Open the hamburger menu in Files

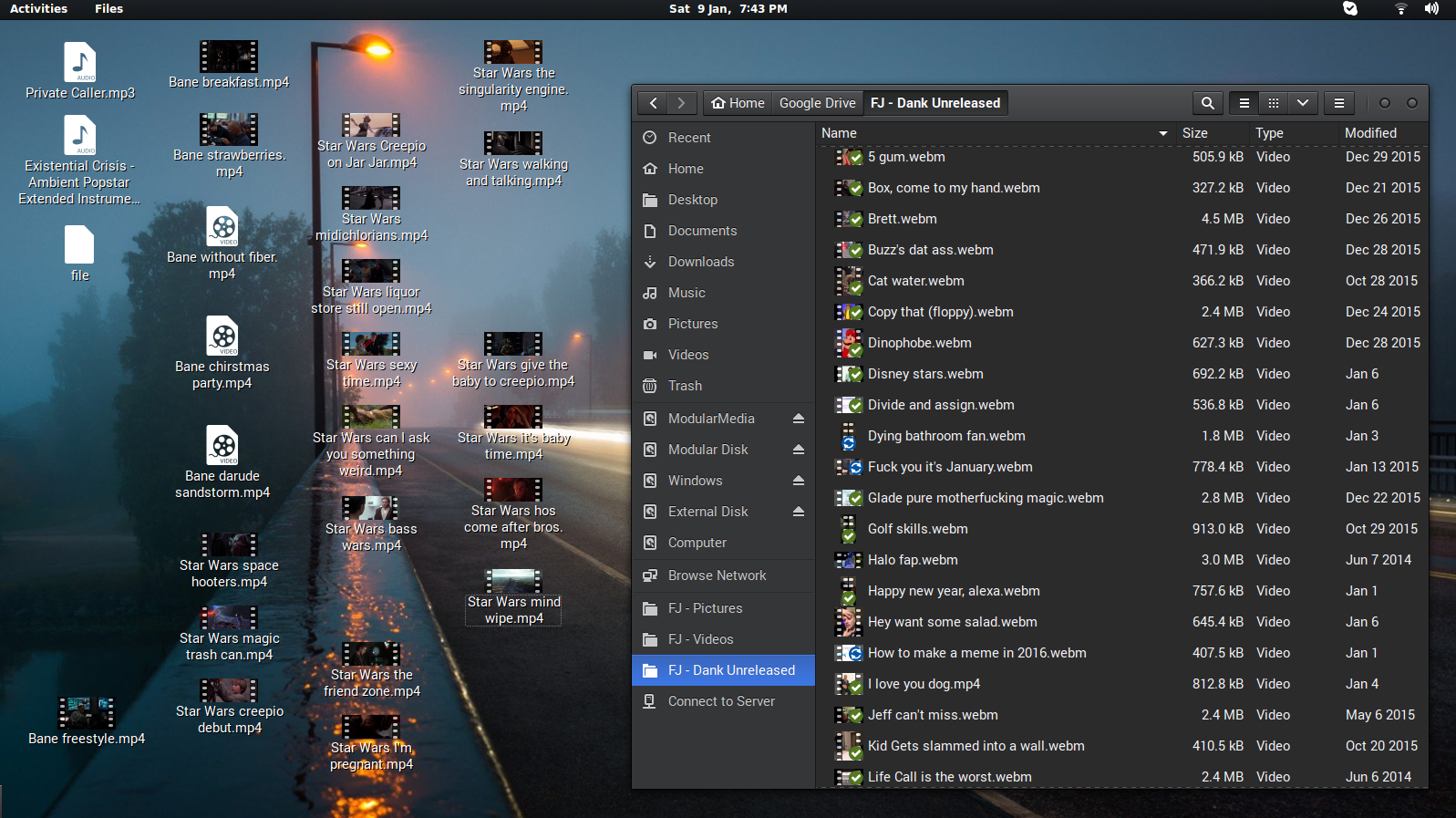coord(1339,103)
